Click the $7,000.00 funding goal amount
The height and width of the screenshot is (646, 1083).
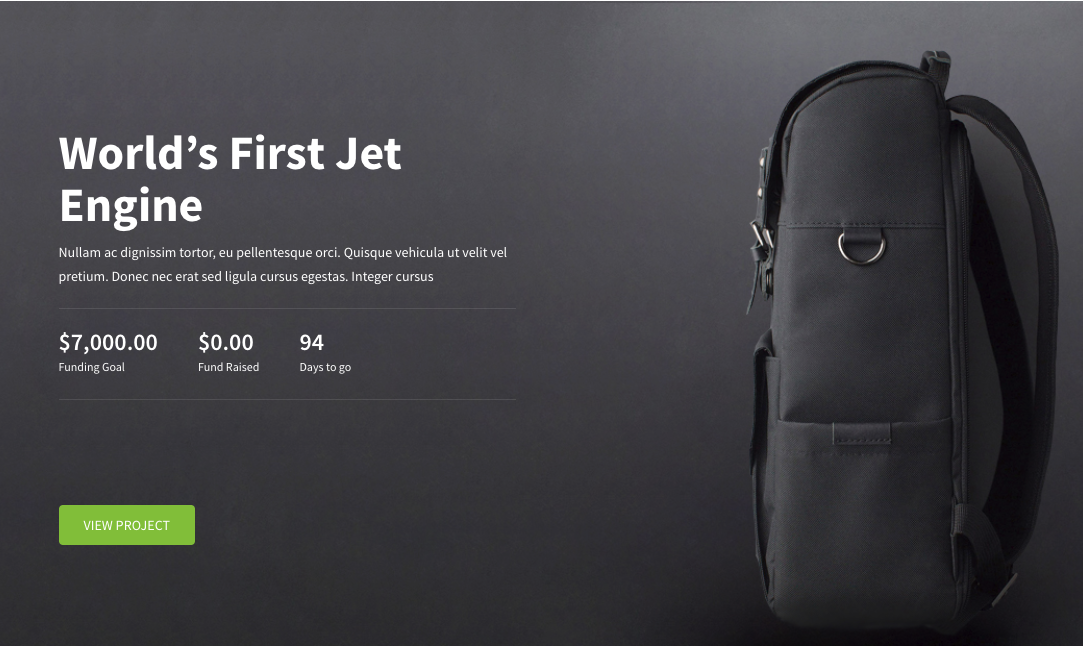(x=108, y=342)
